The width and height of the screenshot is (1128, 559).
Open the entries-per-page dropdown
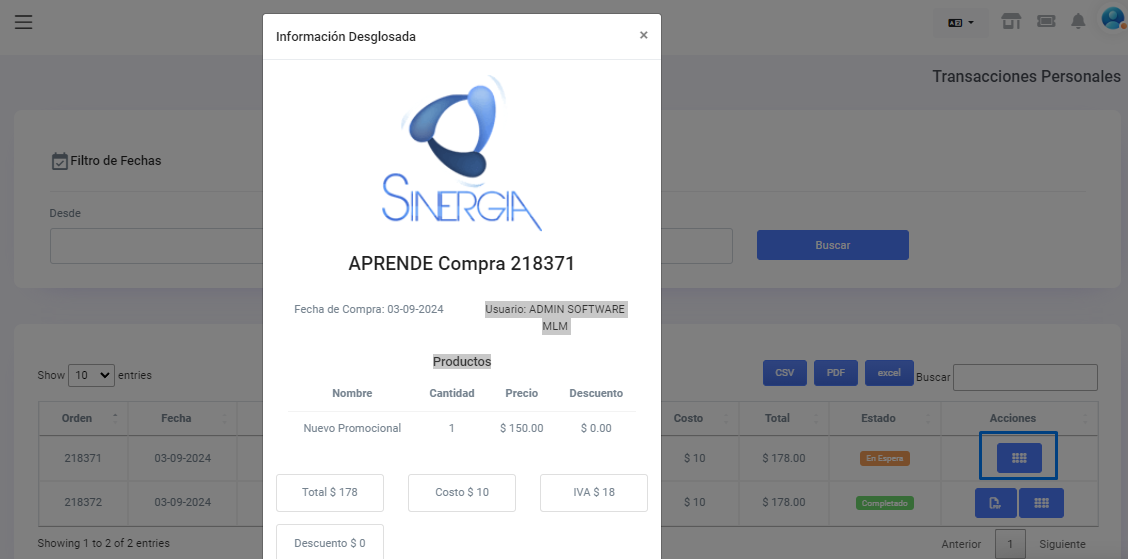tap(91, 375)
